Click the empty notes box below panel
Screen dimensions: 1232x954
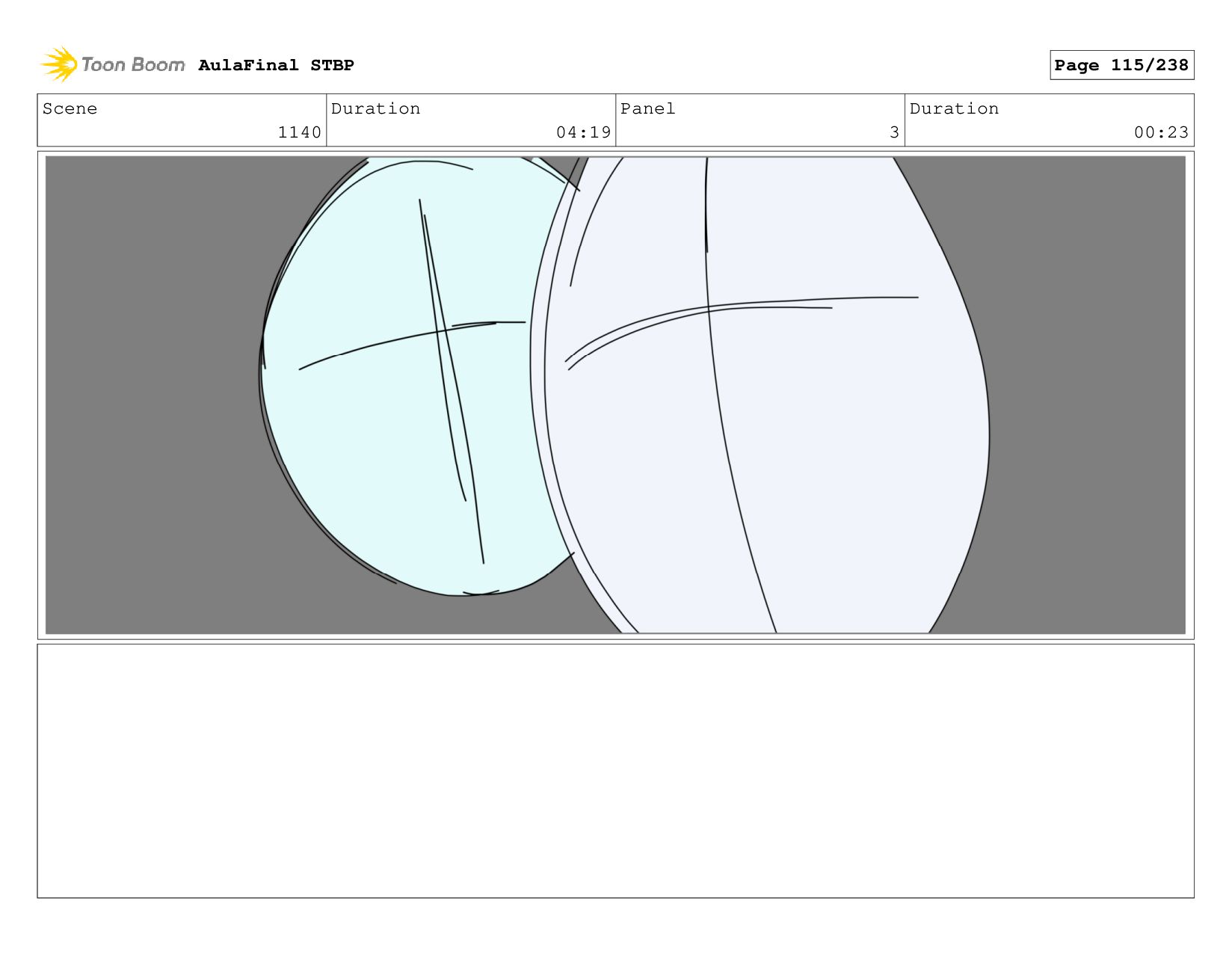(x=615, y=771)
